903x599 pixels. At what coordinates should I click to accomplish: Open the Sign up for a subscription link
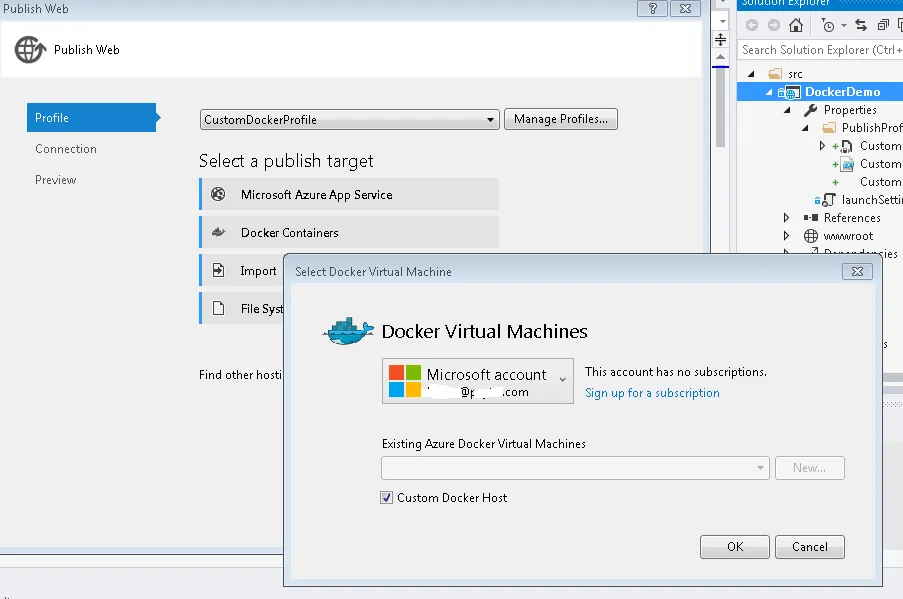pos(652,393)
